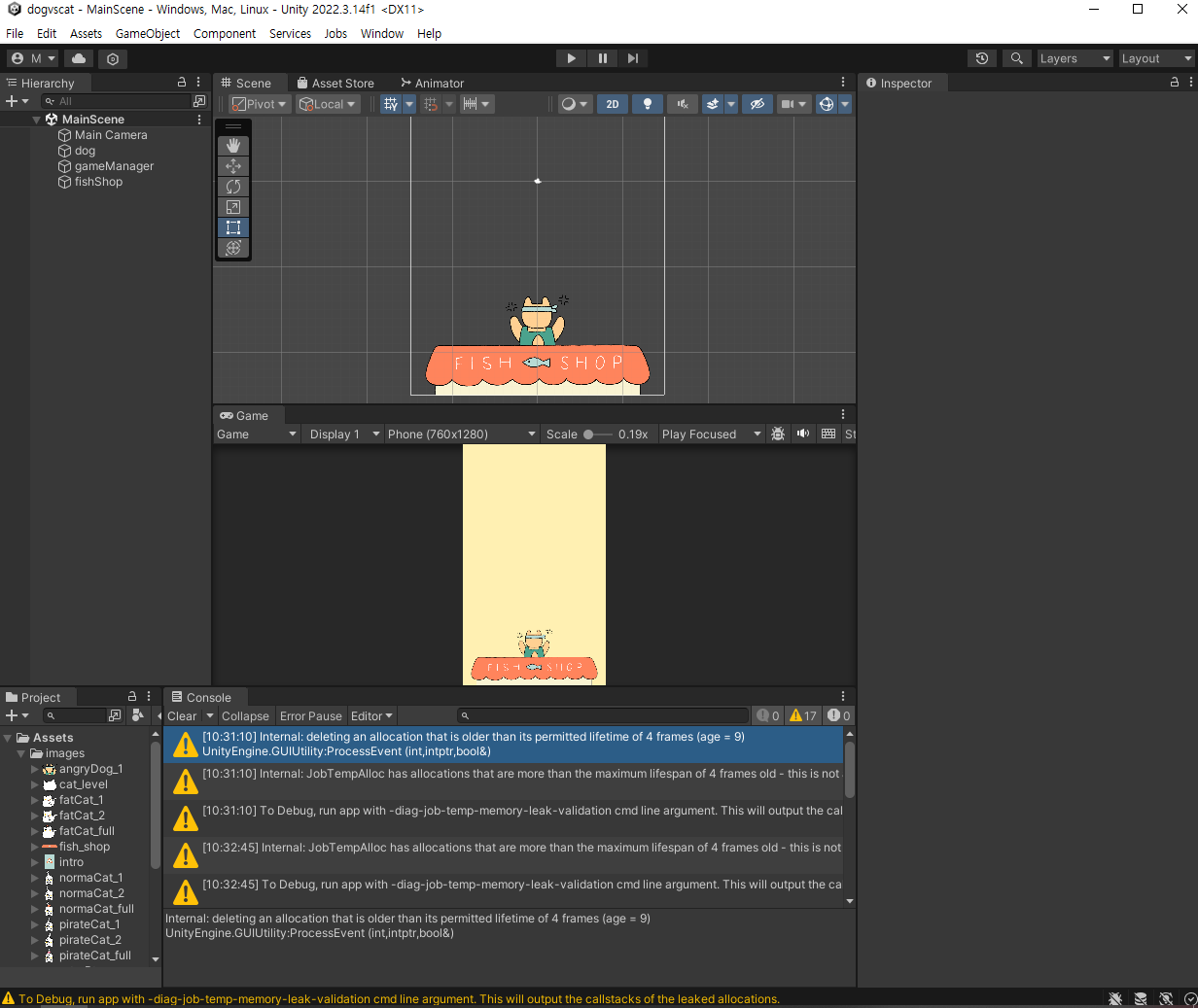Toggle warning messages filter showing 17
The width and height of the screenshot is (1198, 1008).
click(x=803, y=715)
